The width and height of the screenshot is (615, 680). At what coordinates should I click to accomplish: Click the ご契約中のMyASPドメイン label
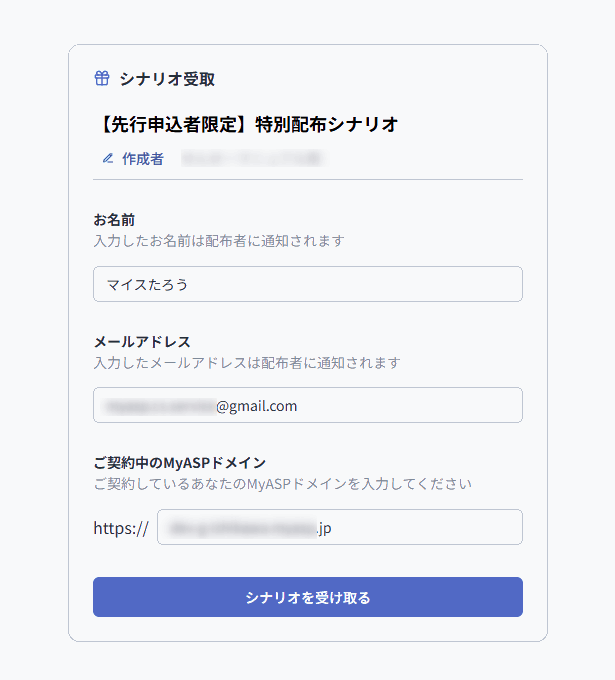coord(179,462)
